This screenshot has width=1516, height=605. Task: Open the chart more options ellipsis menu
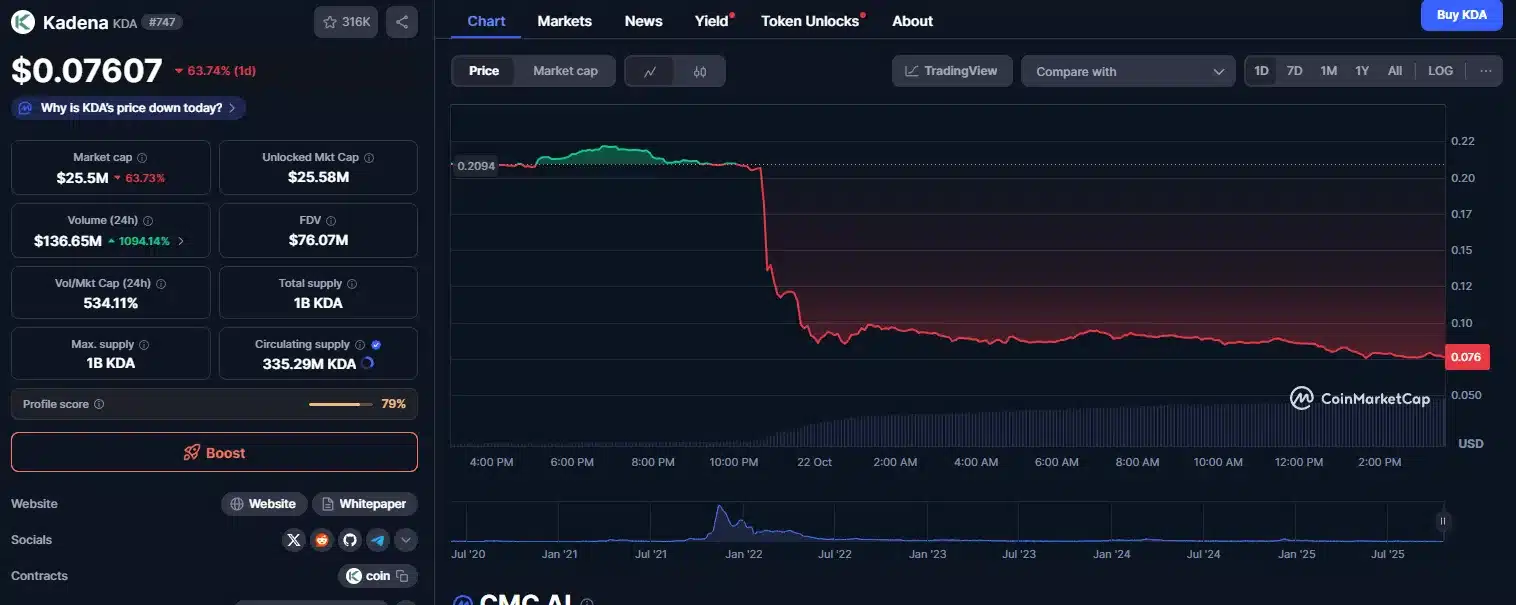pos(1485,71)
